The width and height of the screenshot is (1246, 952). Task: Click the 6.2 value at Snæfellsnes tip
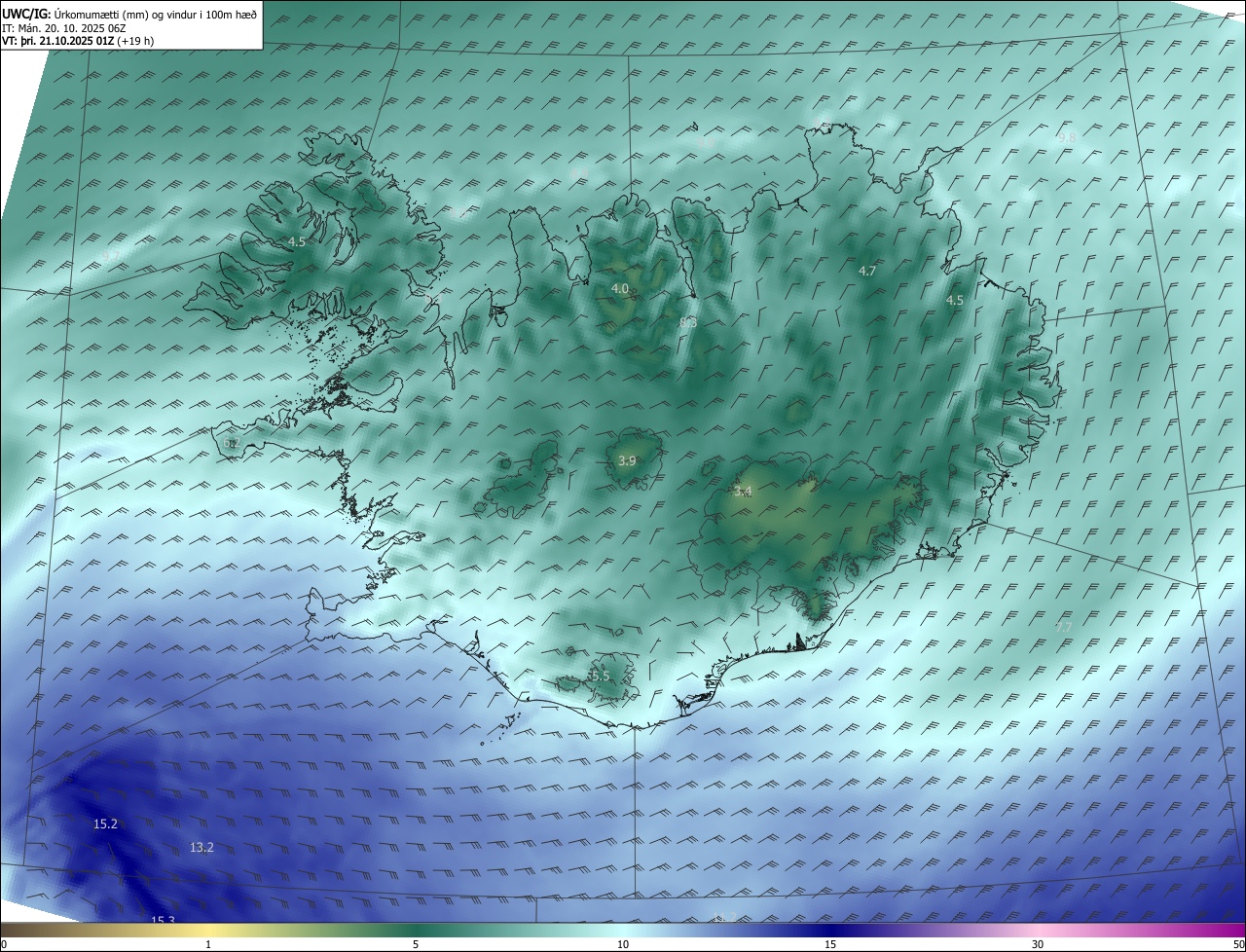click(231, 443)
